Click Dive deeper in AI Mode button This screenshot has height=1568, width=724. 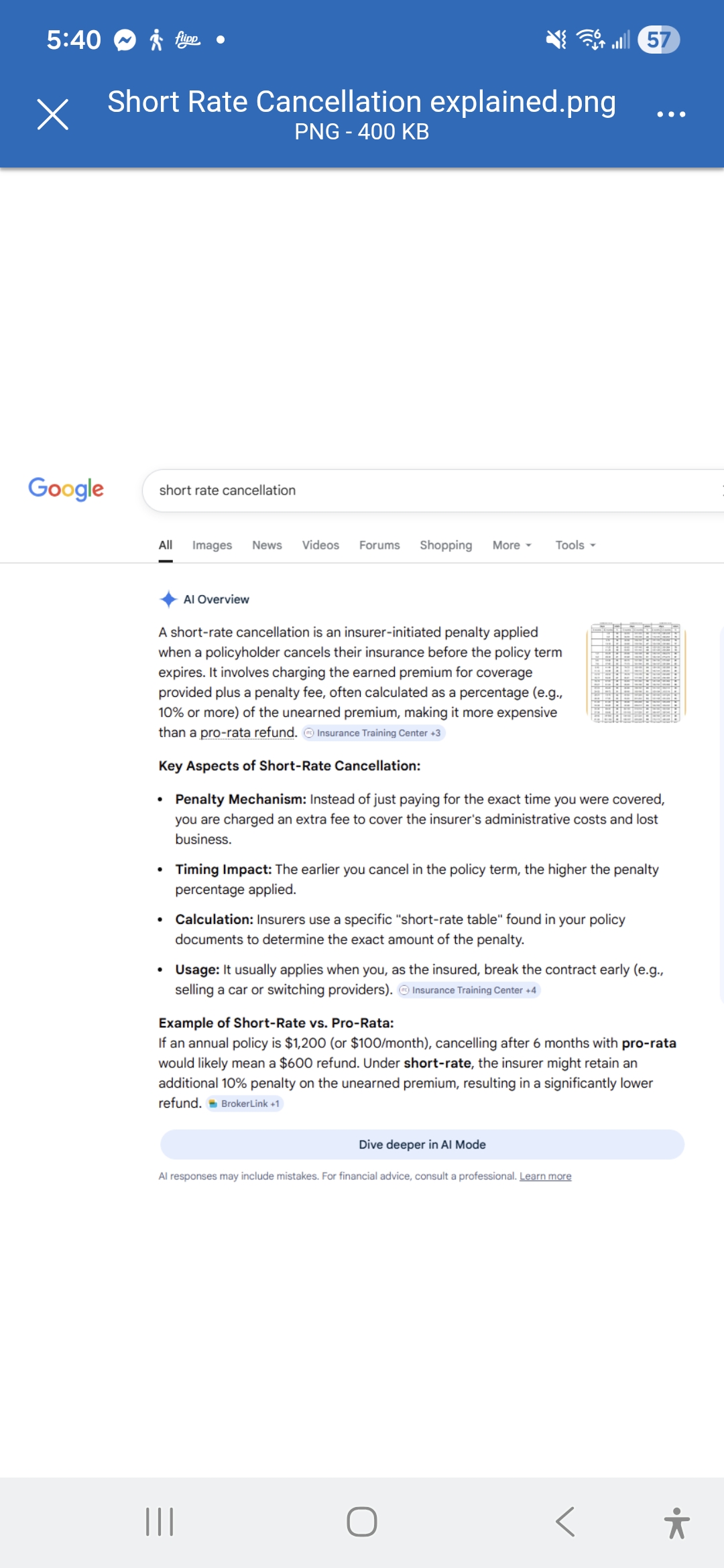(x=422, y=1145)
